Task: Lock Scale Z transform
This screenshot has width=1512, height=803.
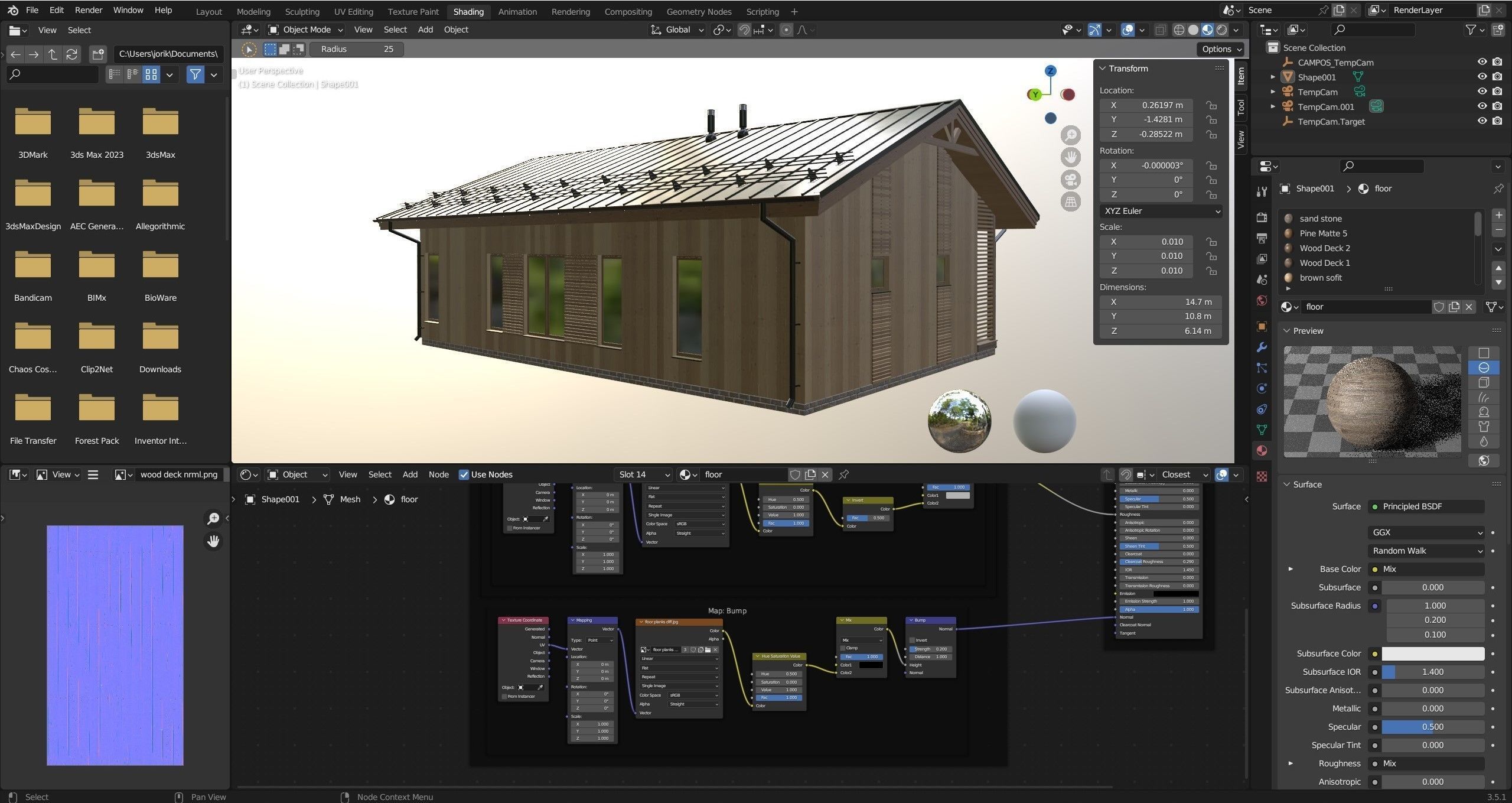Action: click(x=1211, y=271)
